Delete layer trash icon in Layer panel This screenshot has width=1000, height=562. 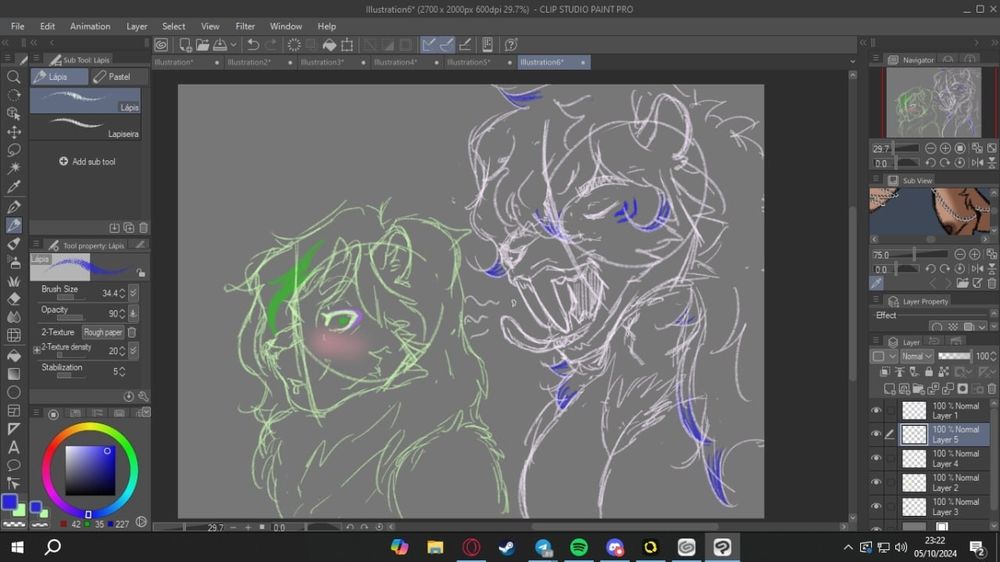992,388
